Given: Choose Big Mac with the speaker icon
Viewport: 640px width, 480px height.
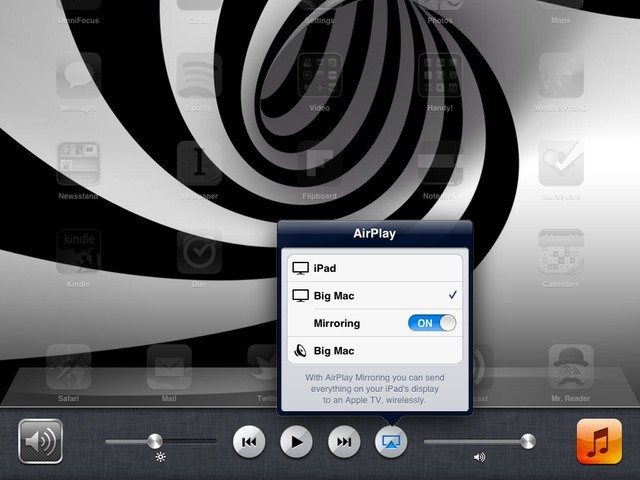Looking at the screenshot, I should (x=371, y=351).
